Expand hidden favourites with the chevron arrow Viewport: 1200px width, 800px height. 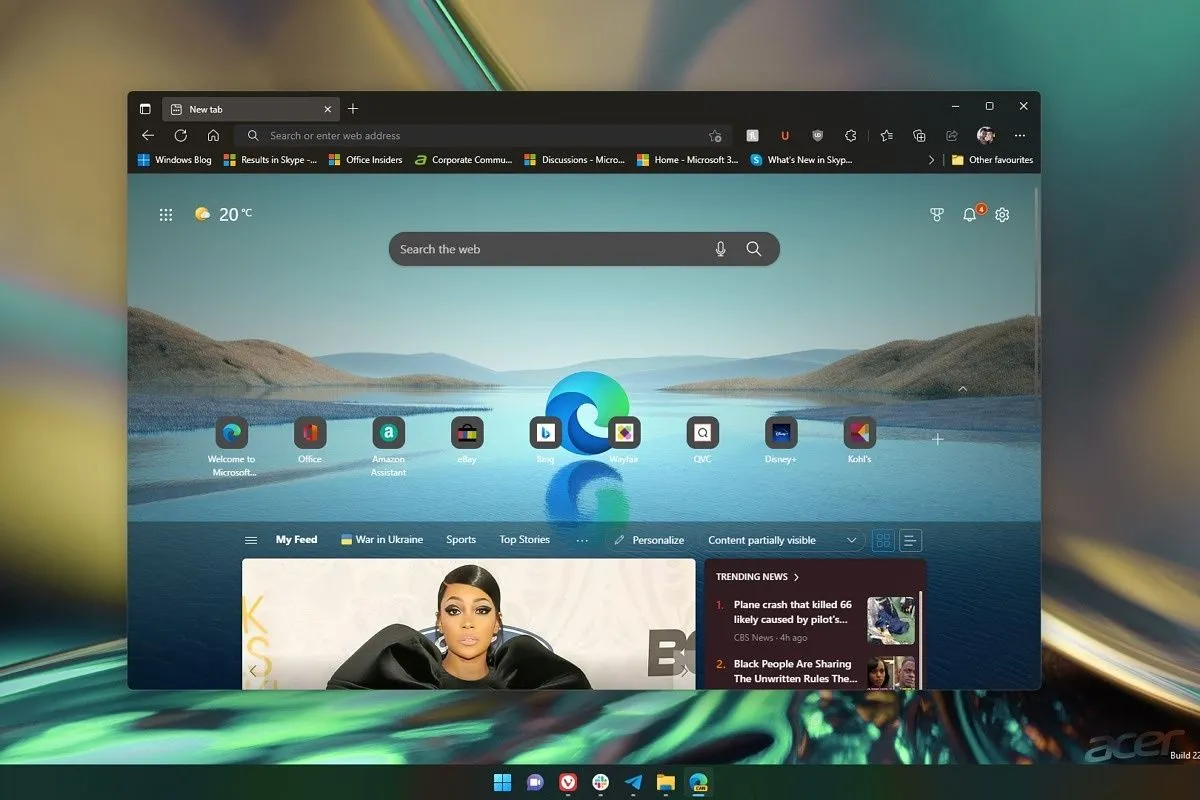click(931, 159)
